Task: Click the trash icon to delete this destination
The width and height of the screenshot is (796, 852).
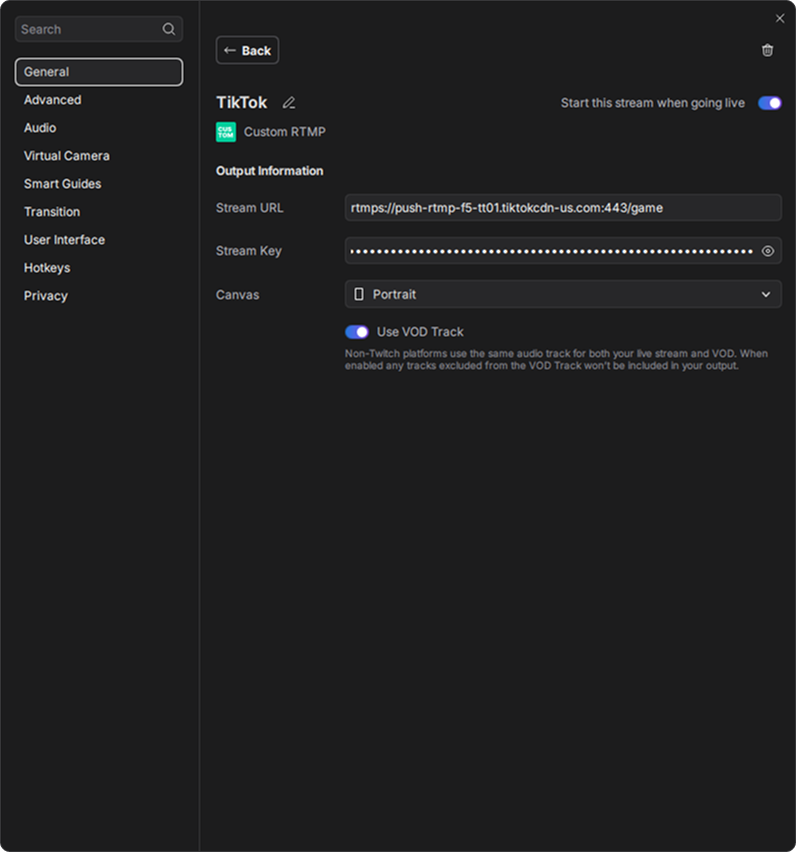Action: pos(767,50)
